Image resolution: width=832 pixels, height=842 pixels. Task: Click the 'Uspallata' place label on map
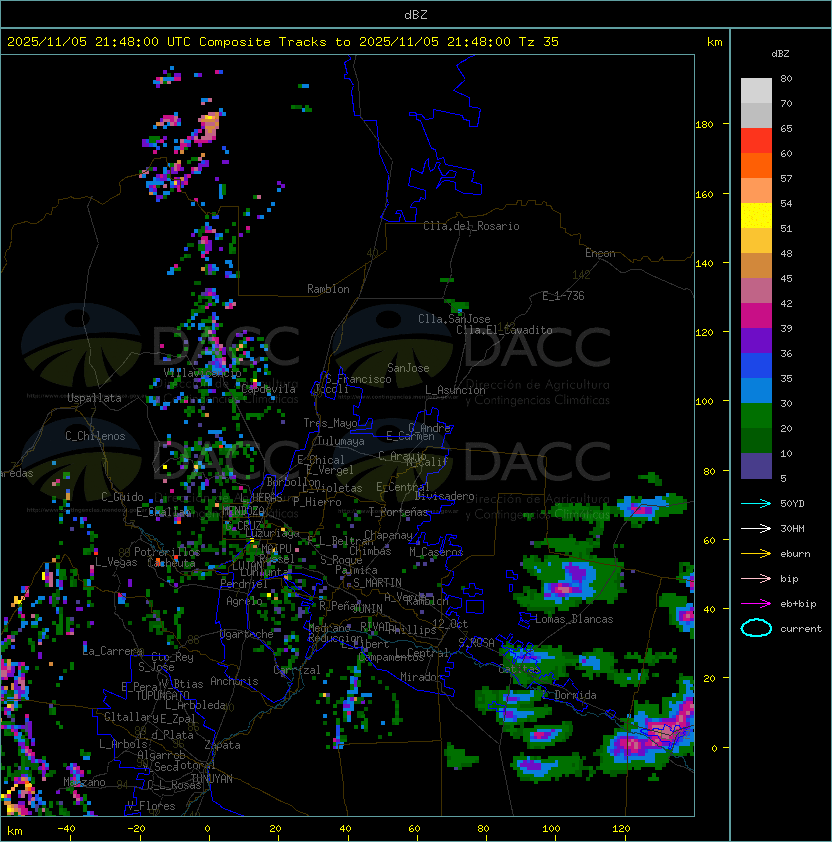pos(94,398)
